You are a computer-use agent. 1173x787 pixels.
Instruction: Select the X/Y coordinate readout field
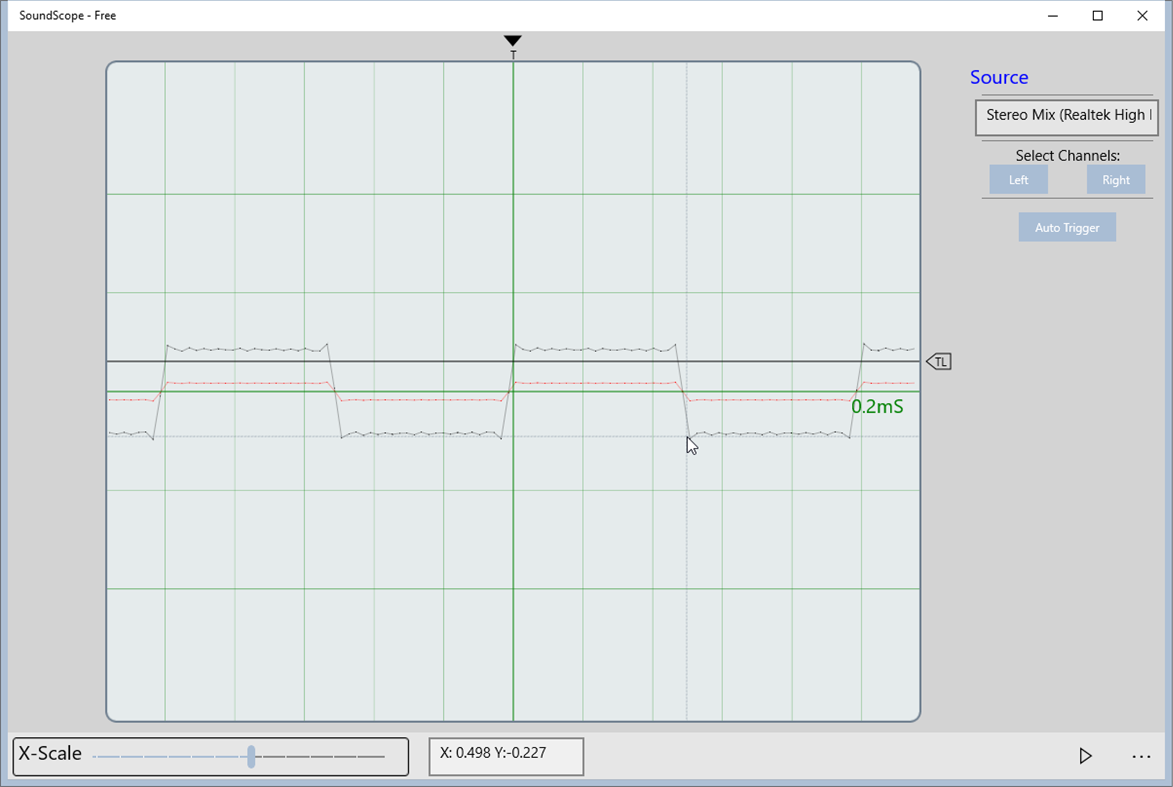(x=506, y=756)
